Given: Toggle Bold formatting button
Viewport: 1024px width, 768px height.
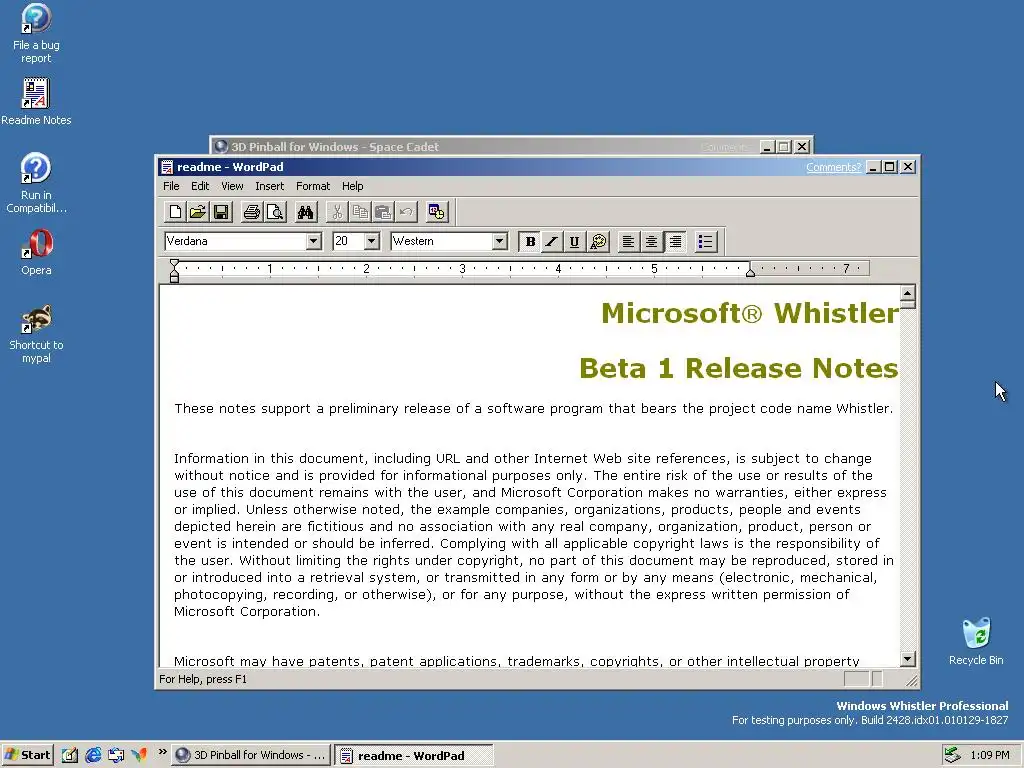Looking at the screenshot, I should pyautogui.click(x=530, y=242).
